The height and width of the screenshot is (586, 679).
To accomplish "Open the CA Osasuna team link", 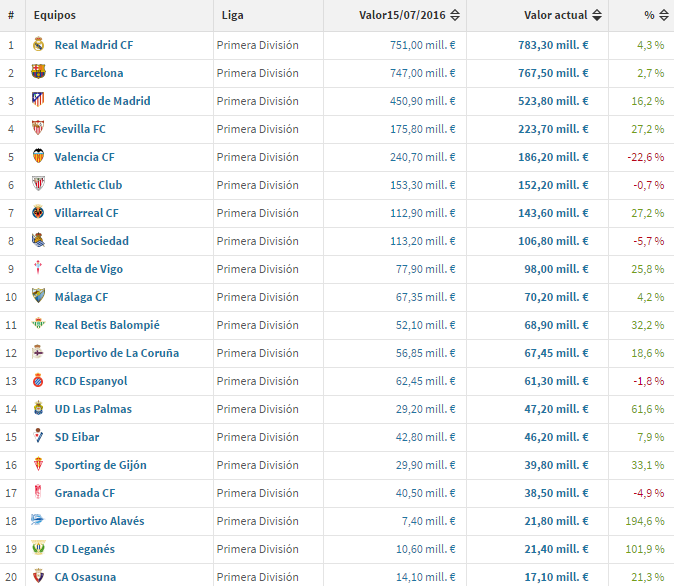I will tap(85, 577).
